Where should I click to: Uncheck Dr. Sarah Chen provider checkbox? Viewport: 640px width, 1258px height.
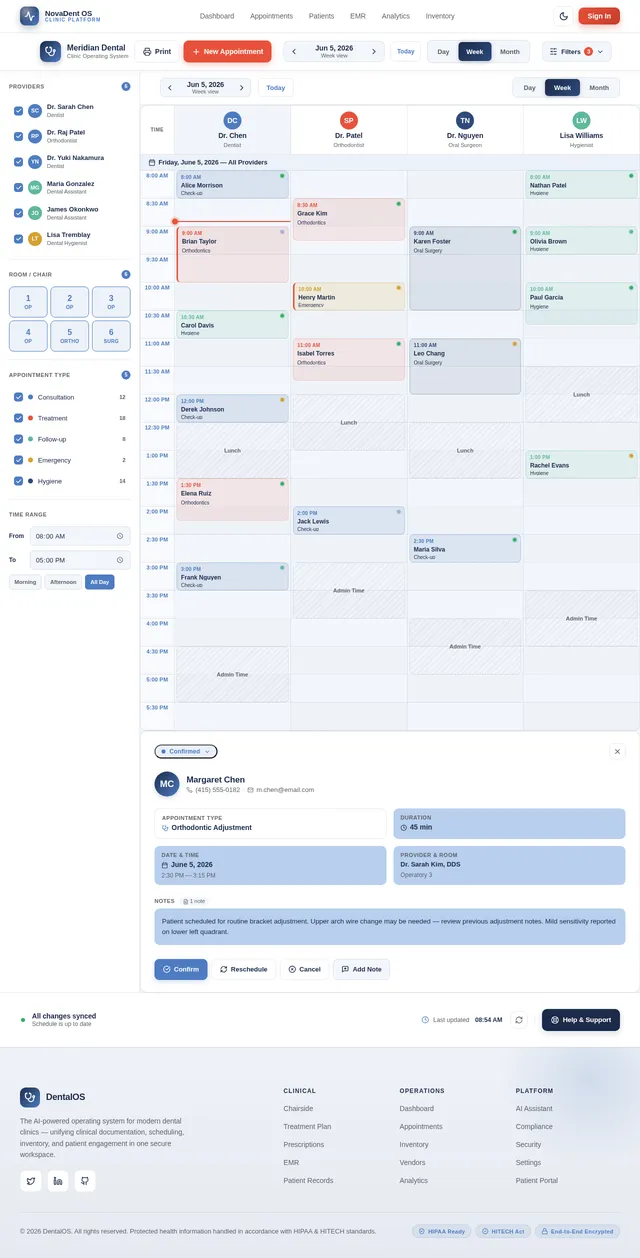pos(18,110)
